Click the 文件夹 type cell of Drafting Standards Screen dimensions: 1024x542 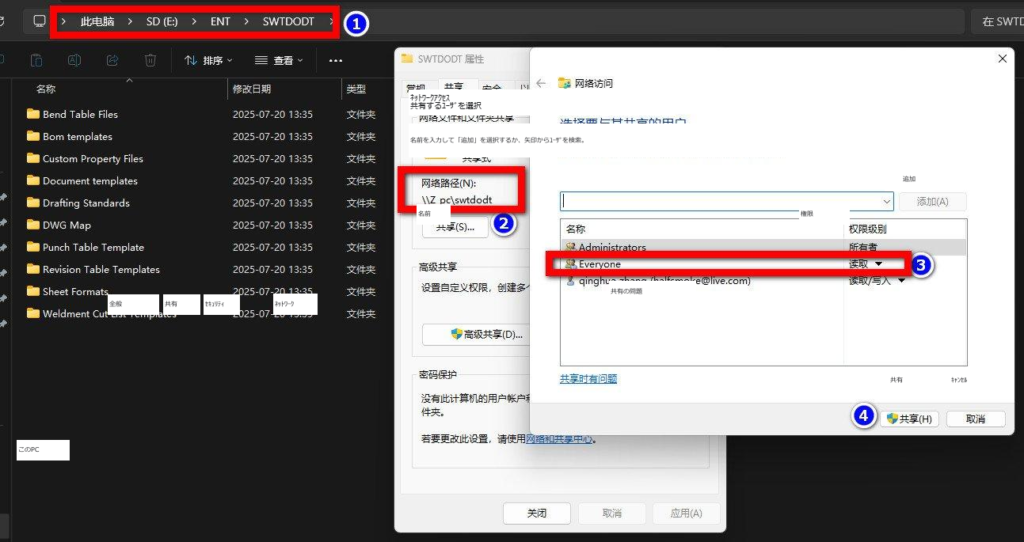tap(360, 202)
